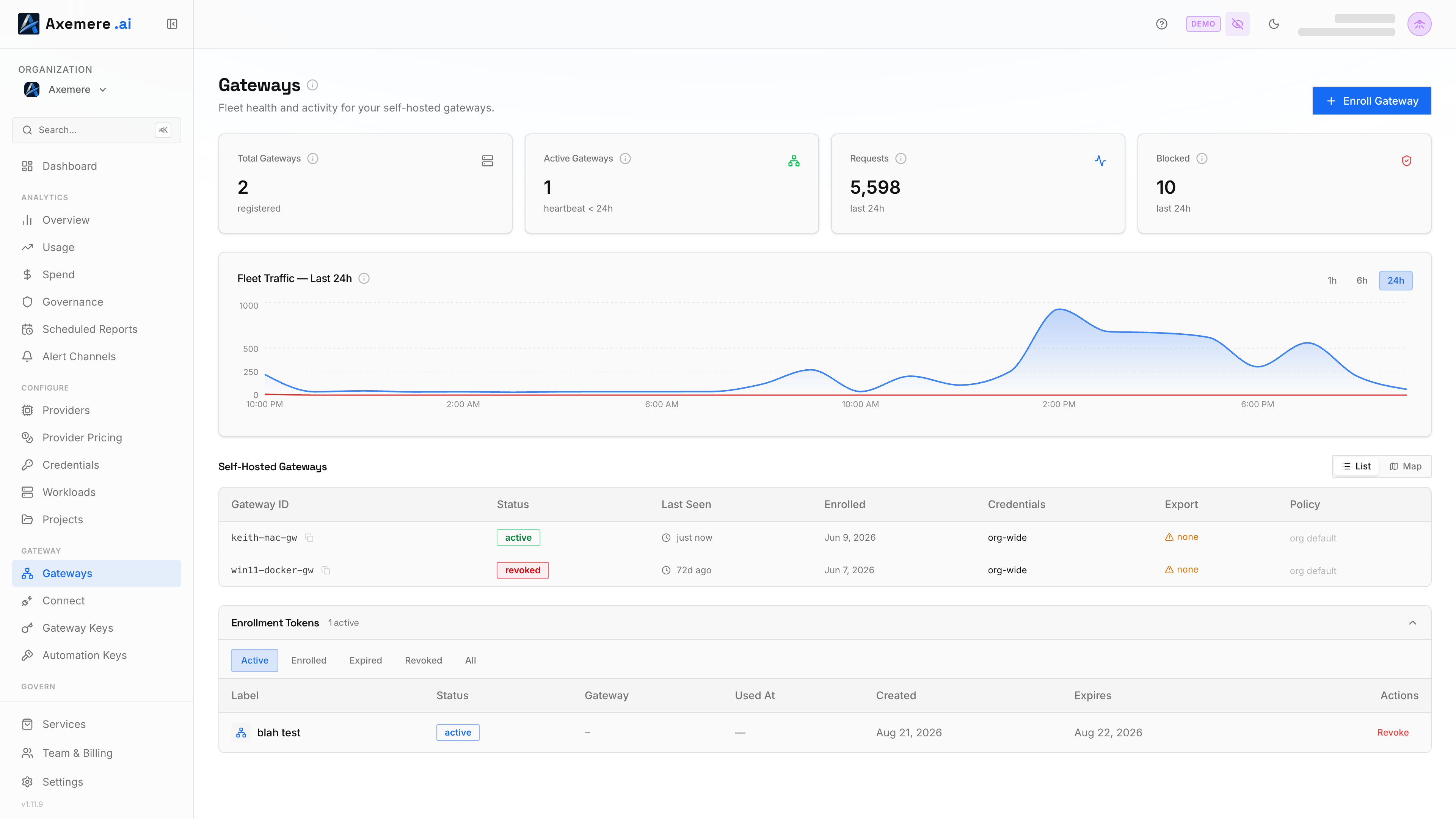
Task: Switch the traffic chart to 1h
Action: 1332,280
